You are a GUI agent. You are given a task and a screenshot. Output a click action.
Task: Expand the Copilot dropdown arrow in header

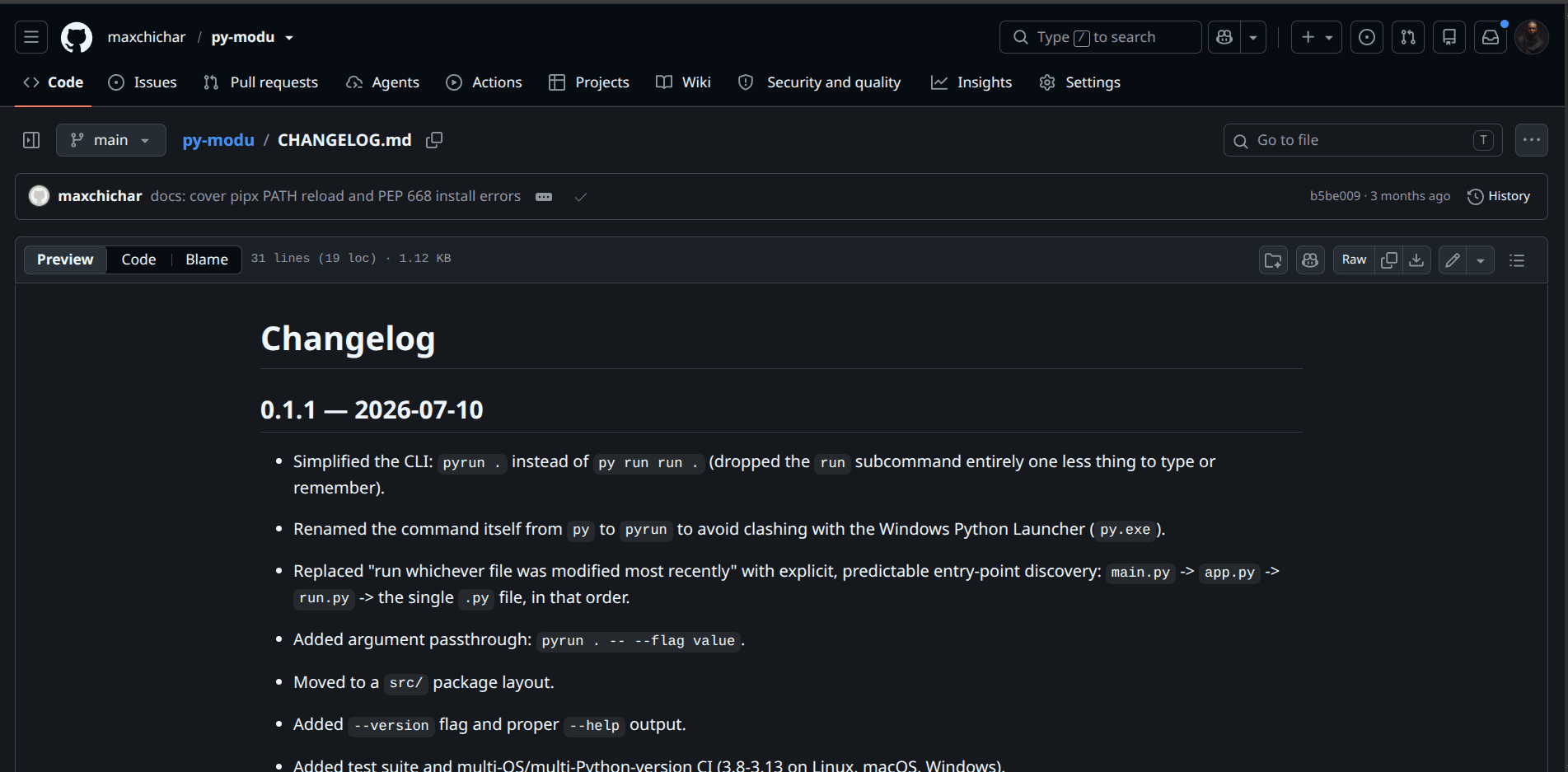(x=1253, y=37)
